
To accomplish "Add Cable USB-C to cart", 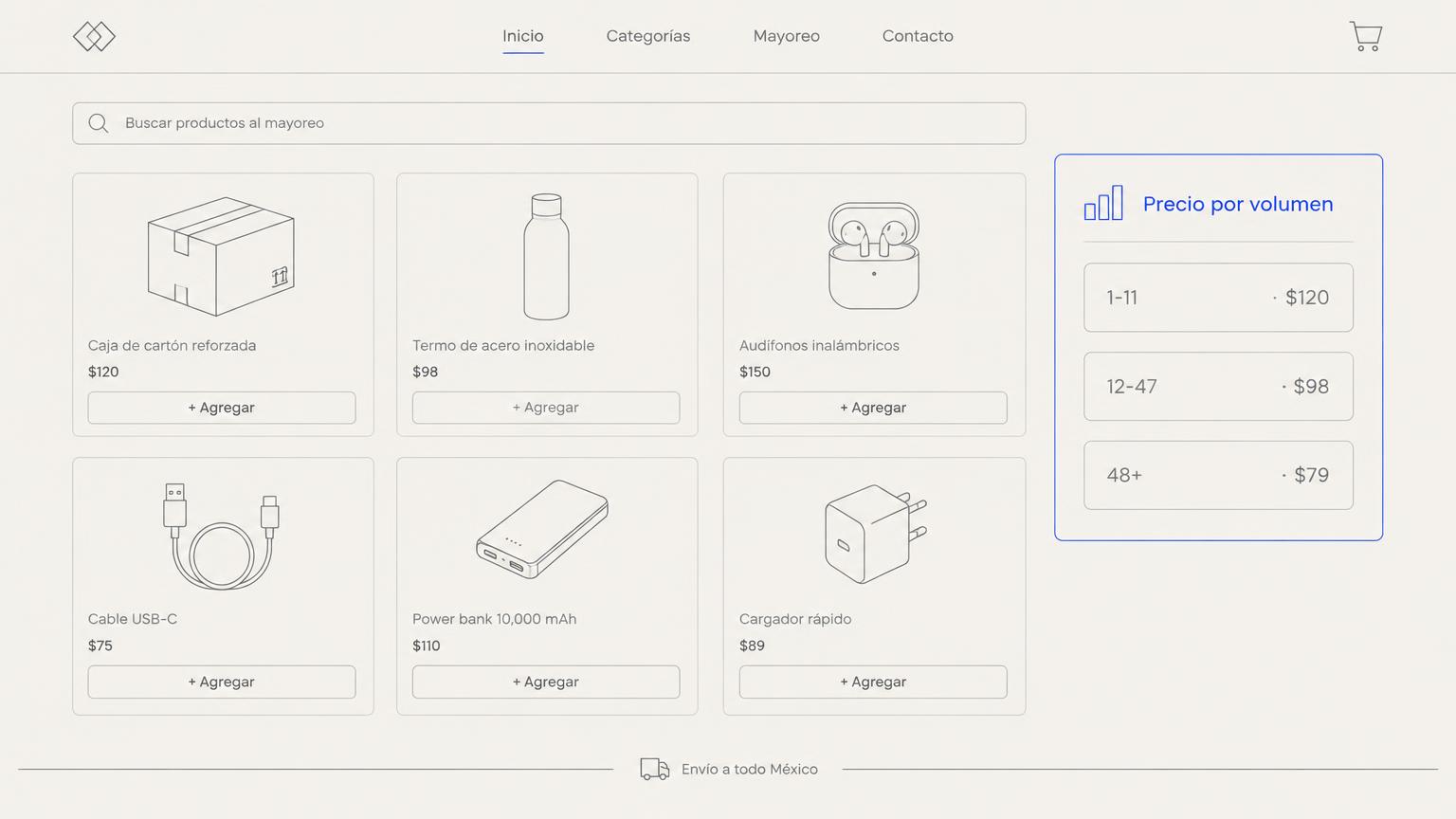I will click(x=222, y=682).
